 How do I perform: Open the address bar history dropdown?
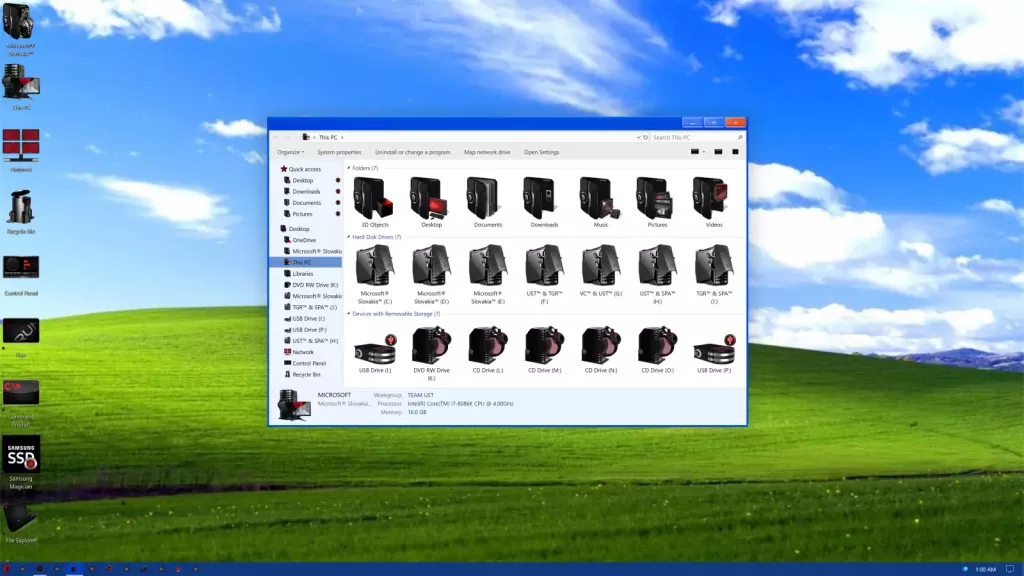(638, 137)
